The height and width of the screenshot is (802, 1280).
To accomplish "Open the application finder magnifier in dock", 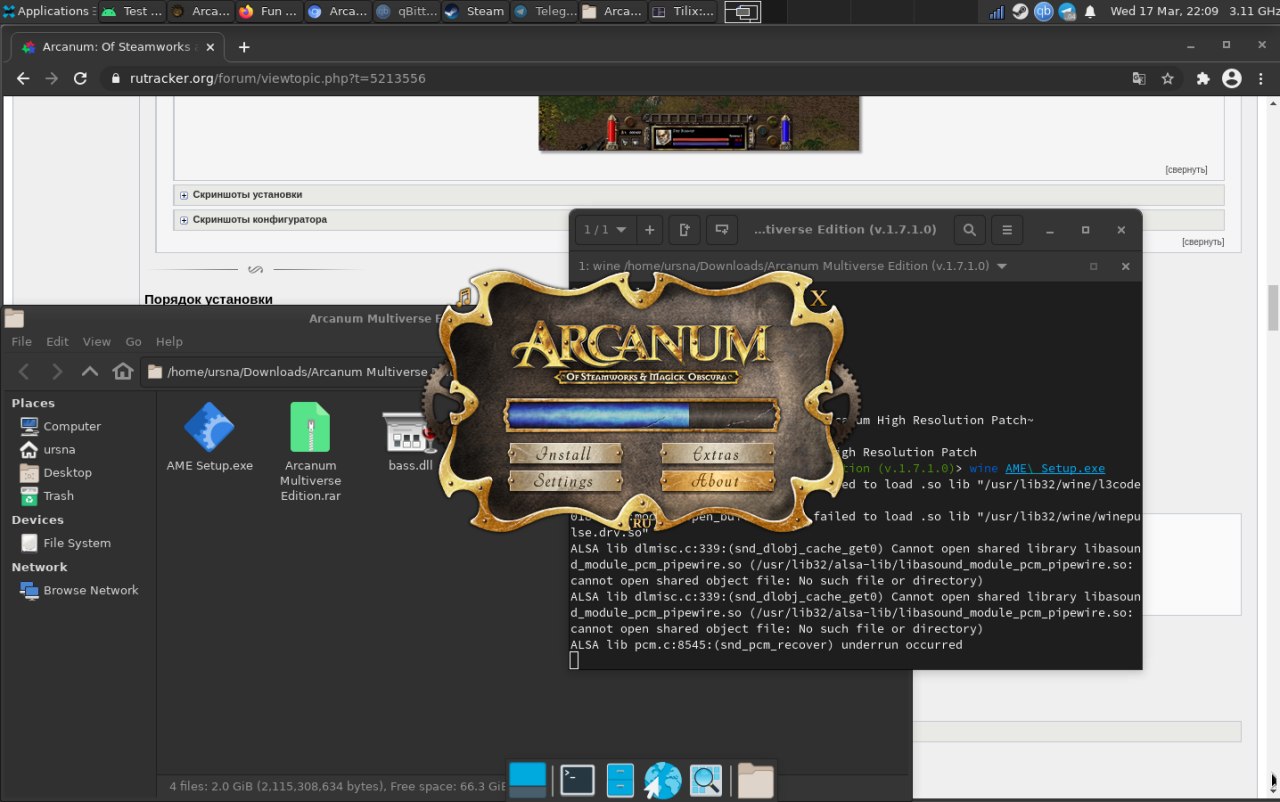I will [706, 780].
